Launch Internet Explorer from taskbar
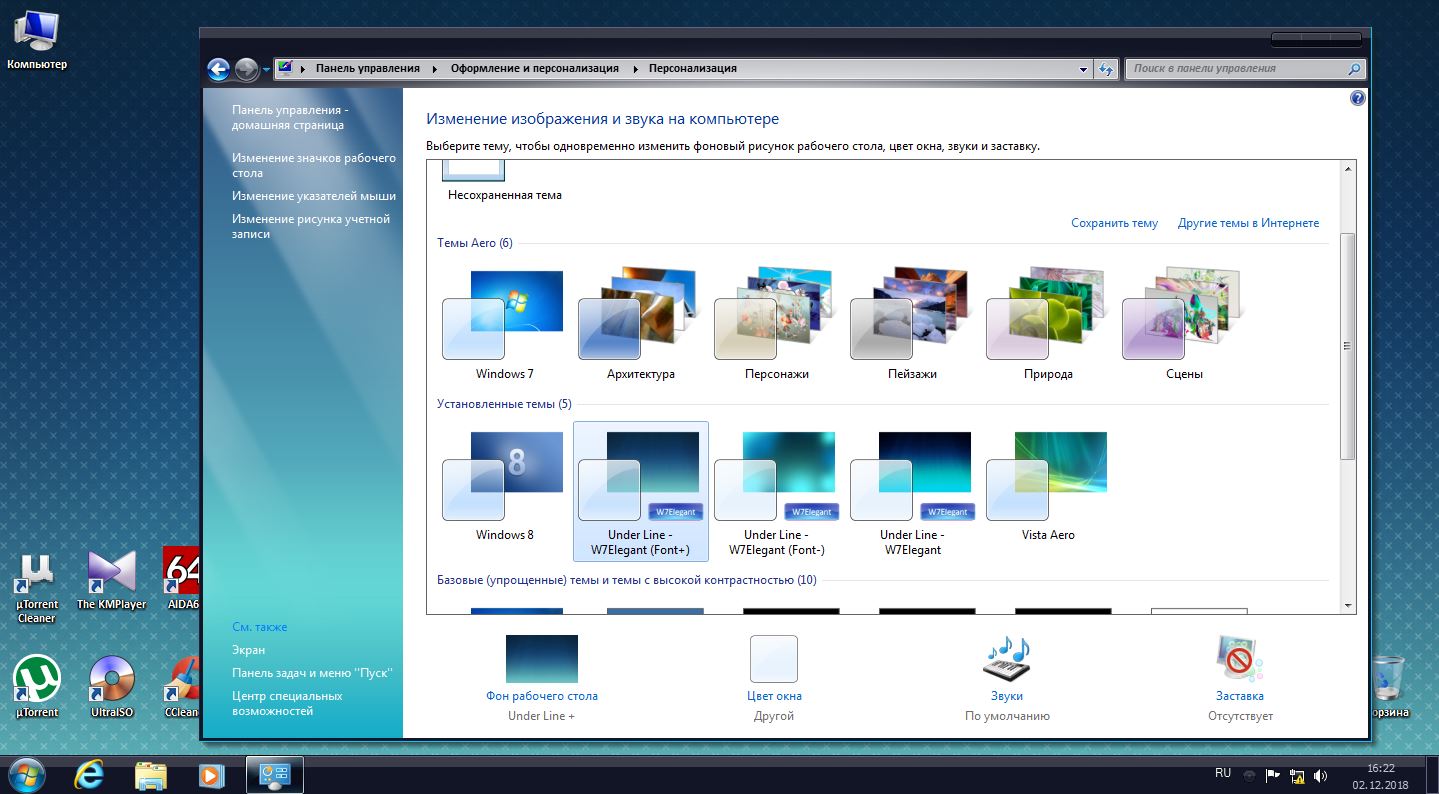The image size is (1439, 794). [x=90, y=775]
